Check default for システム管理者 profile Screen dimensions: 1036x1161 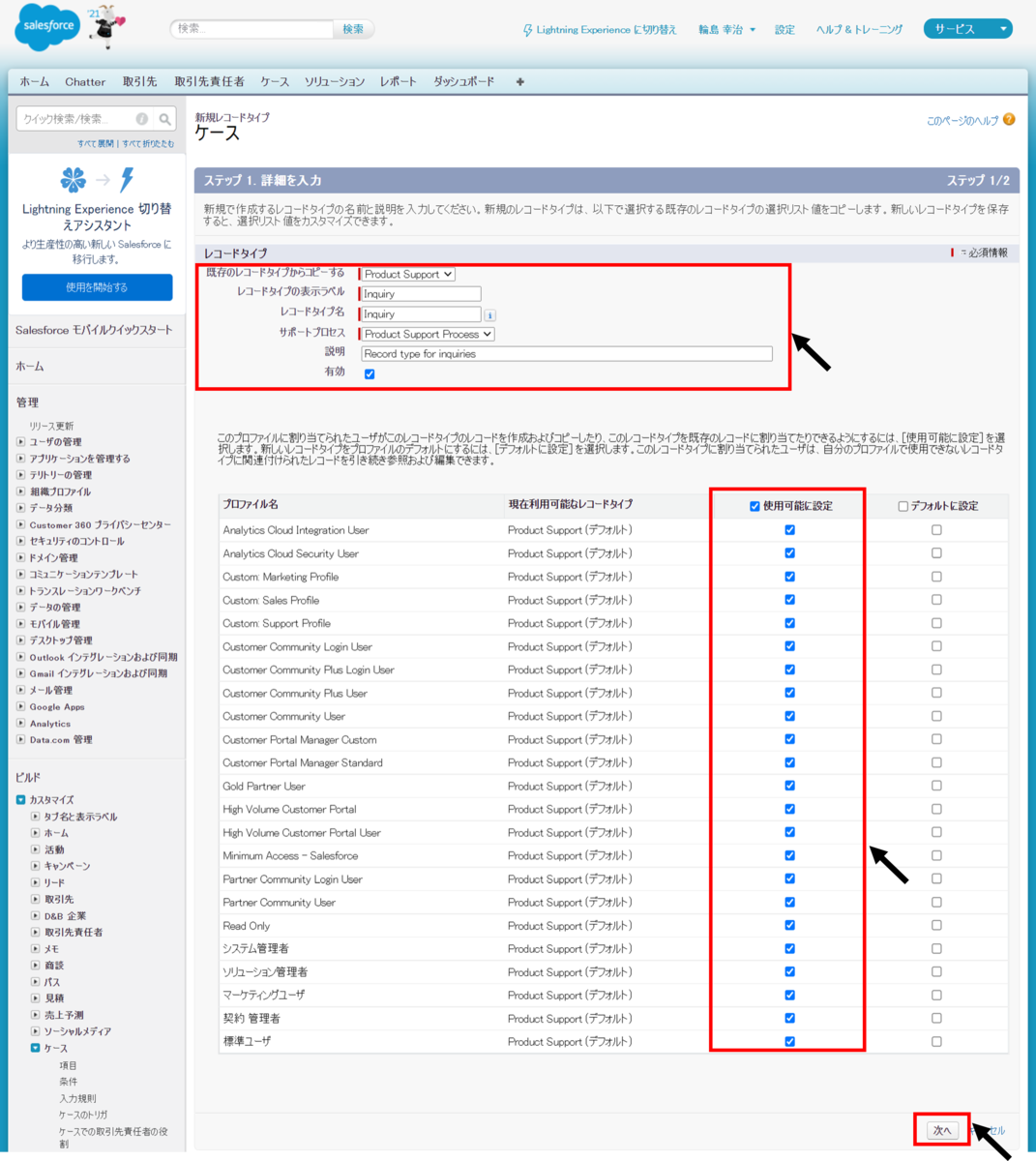pos(935,949)
